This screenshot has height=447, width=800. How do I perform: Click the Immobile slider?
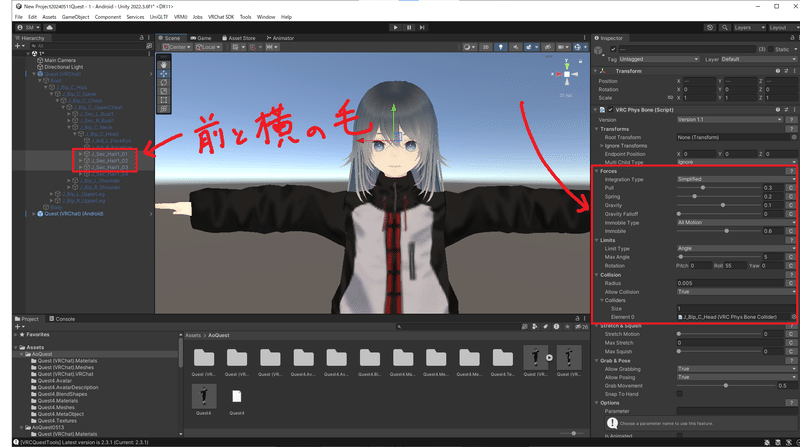(718, 231)
